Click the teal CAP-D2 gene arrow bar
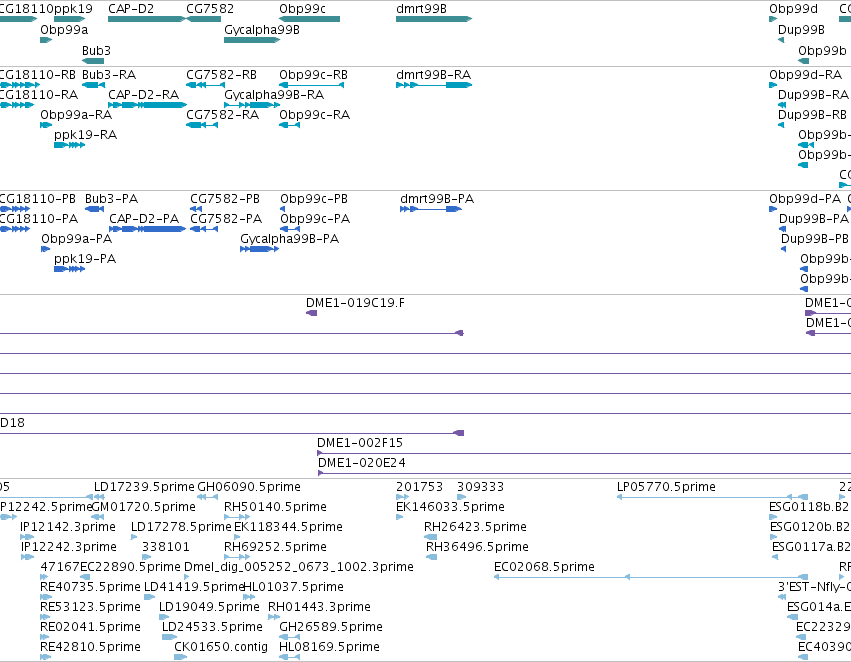Viewport: 851px width, 662px height. [x=147, y=19]
